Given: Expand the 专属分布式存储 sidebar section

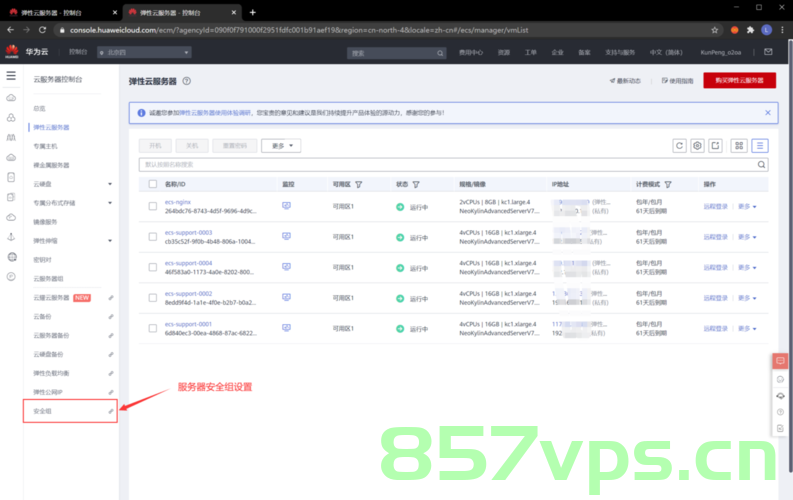Looking at the screenshot, I should click(x=110, y=203).
